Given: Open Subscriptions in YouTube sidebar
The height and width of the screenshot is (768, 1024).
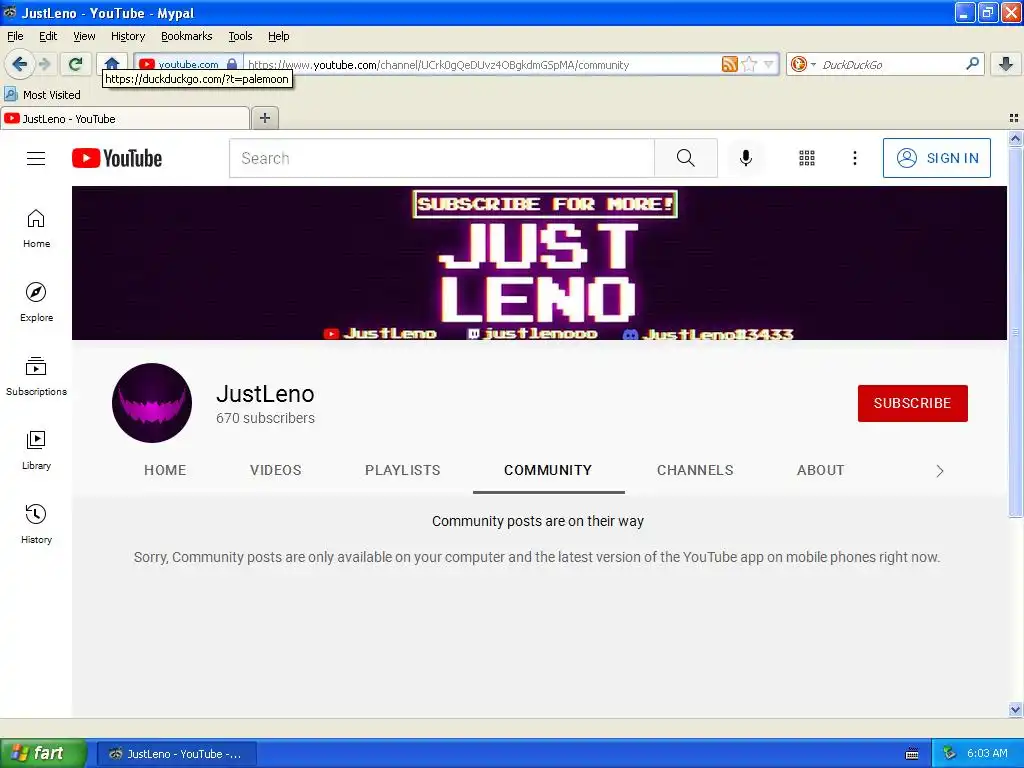Looking at the screenshot, I should tap(36, 376).
